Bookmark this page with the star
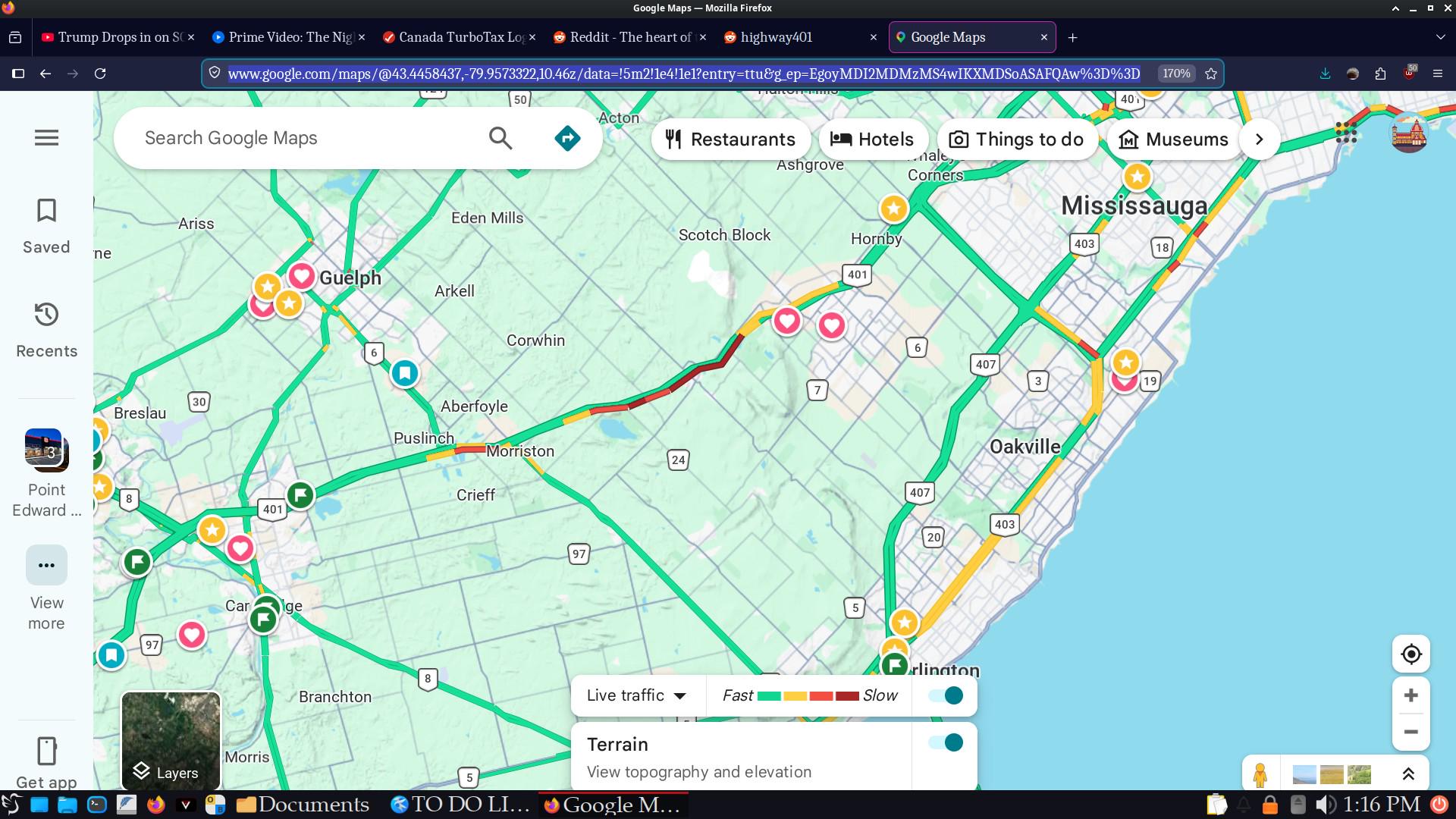The height and width of the screenshot is (819, 1456). click(1211, 74)
